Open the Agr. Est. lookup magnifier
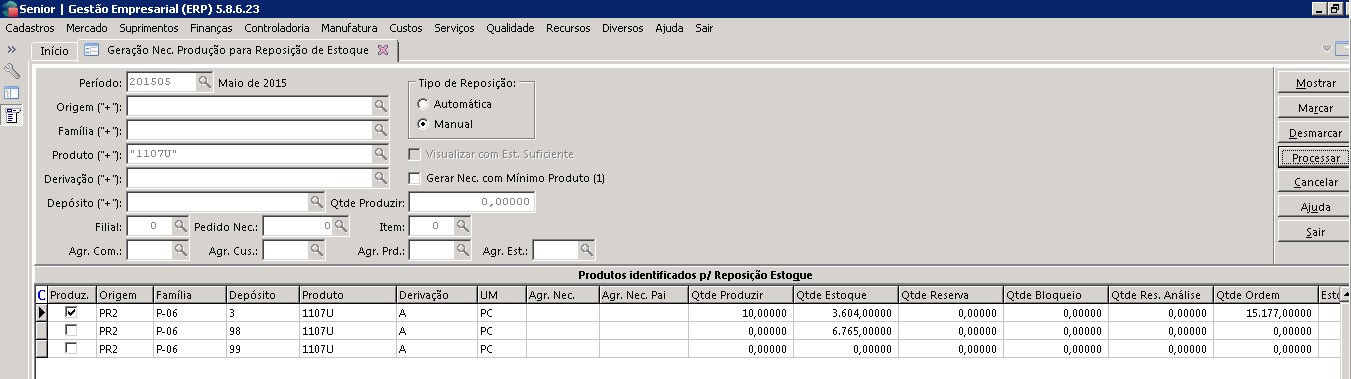This screenshot has height=379, width=1351. tap(587, 250)
